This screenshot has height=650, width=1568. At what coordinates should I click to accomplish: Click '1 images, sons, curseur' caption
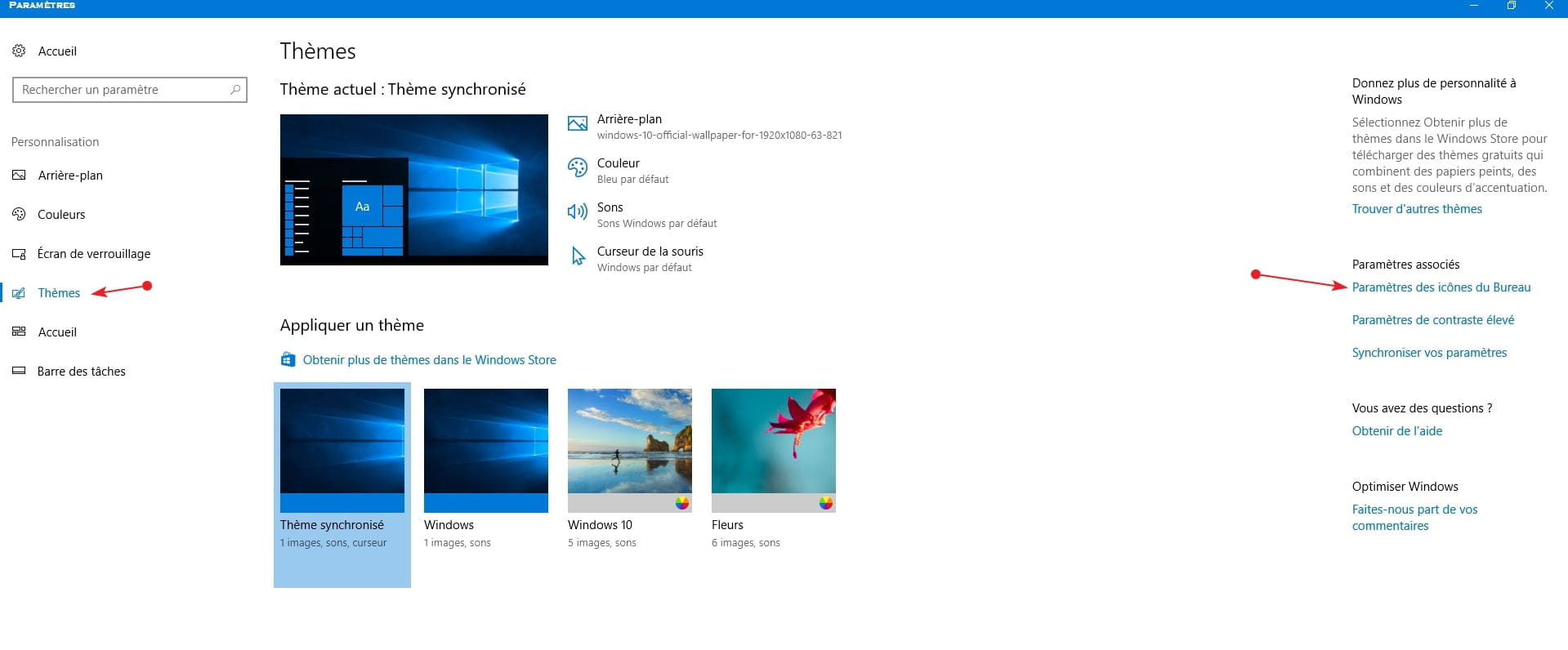click(333, 543)
